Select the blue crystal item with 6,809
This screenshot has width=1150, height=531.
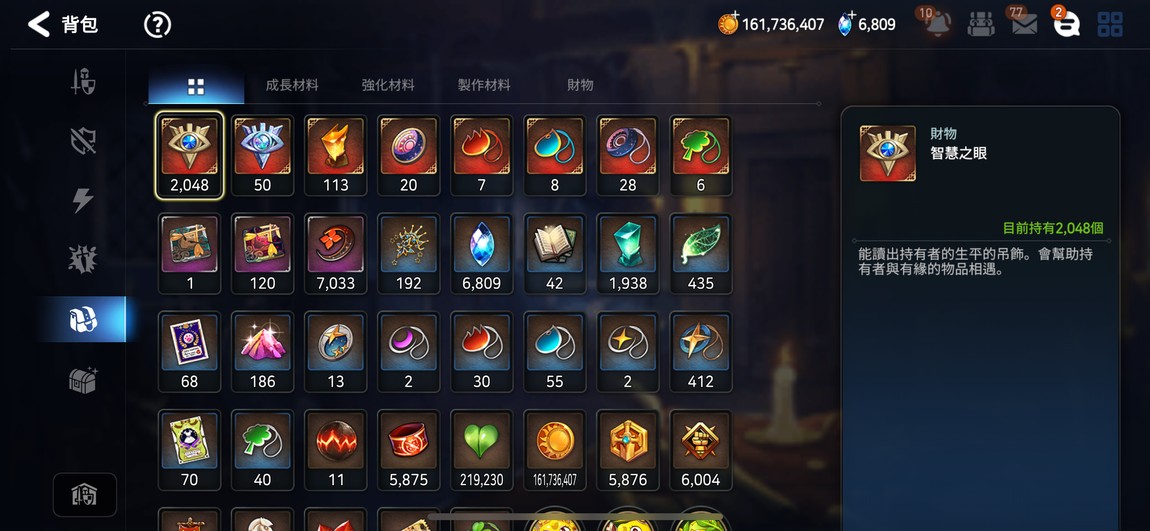coord(482,254)
